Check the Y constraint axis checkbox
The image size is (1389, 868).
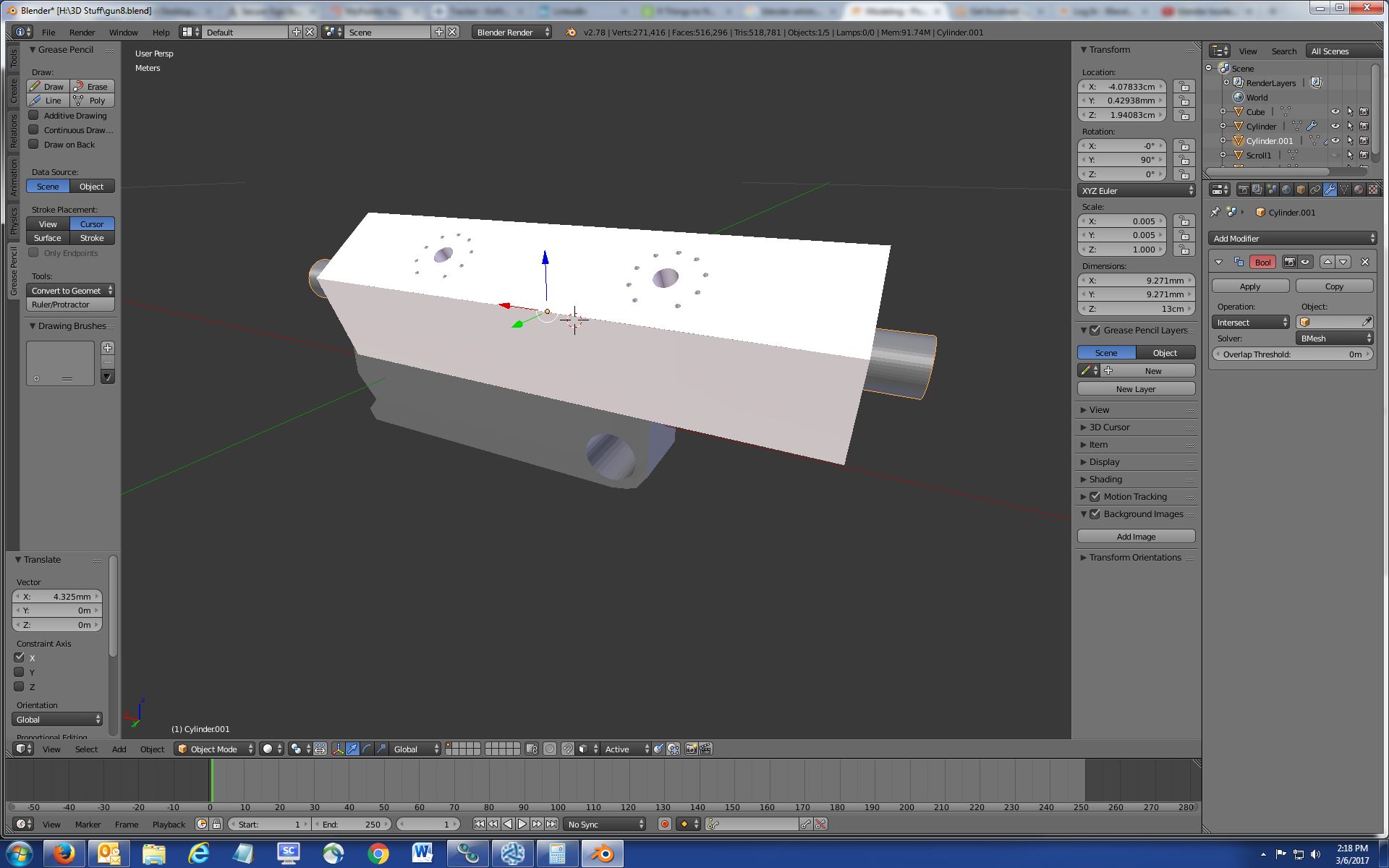click(x=20, y=672)
